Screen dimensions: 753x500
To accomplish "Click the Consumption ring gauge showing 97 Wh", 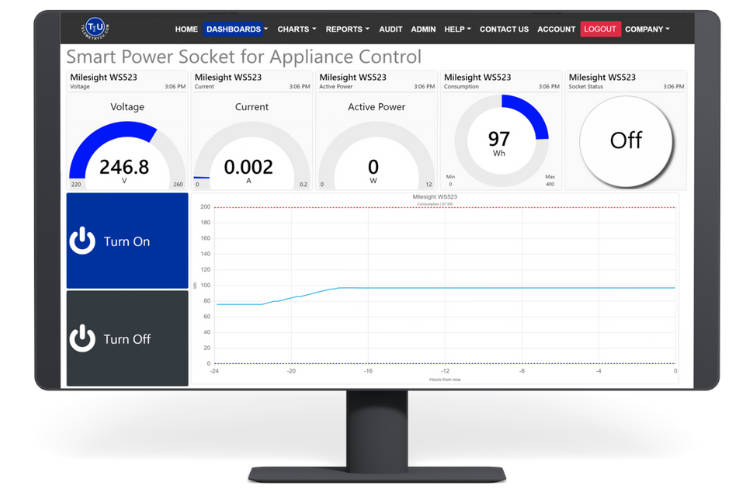I will coord(501,140).
